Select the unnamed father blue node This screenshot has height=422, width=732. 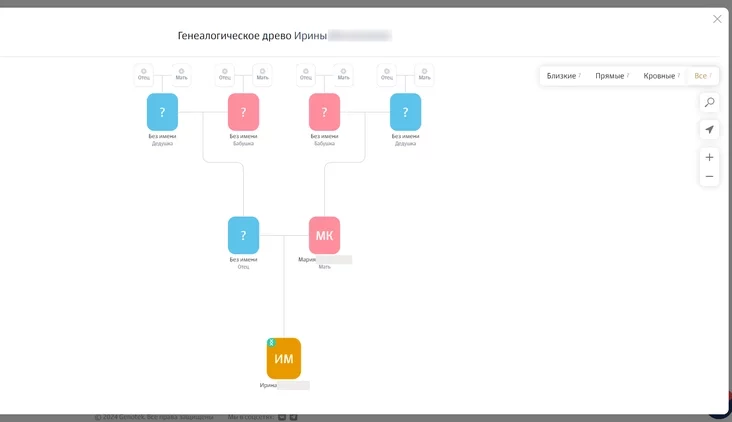tap(243, 235)
